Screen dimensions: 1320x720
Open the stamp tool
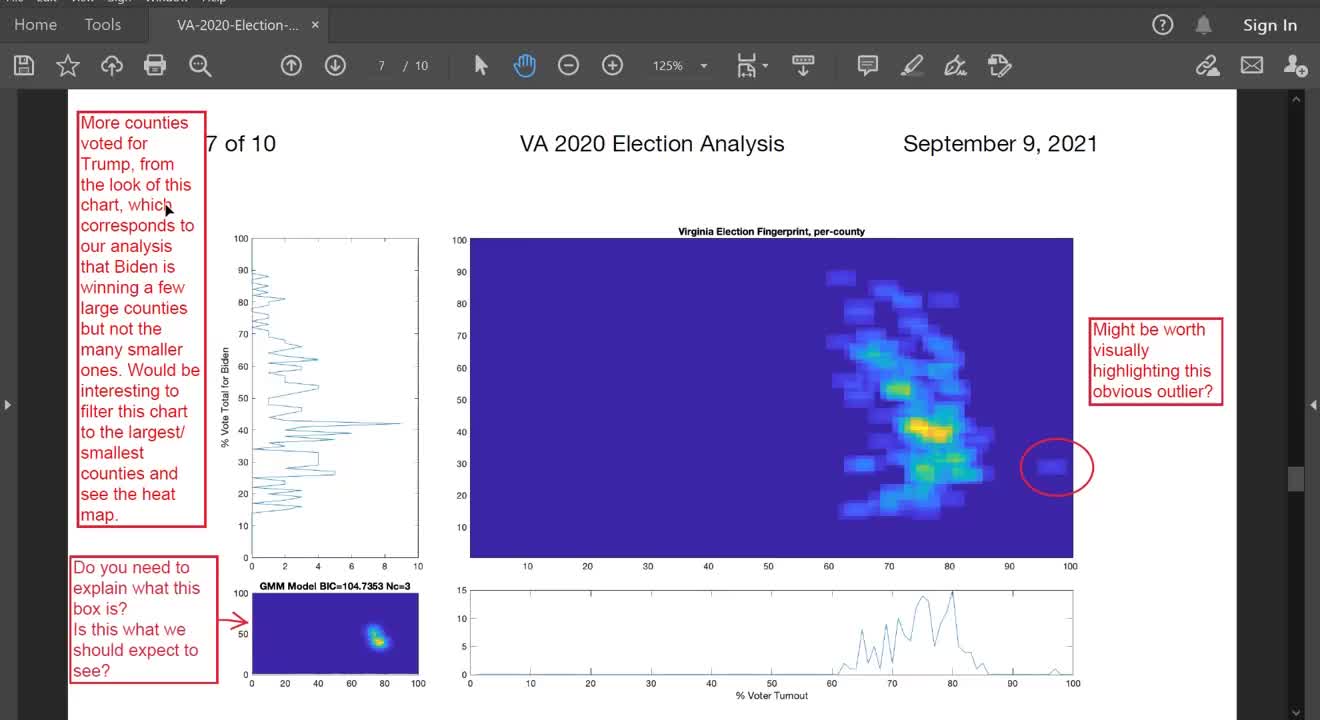tap(999, 66)
